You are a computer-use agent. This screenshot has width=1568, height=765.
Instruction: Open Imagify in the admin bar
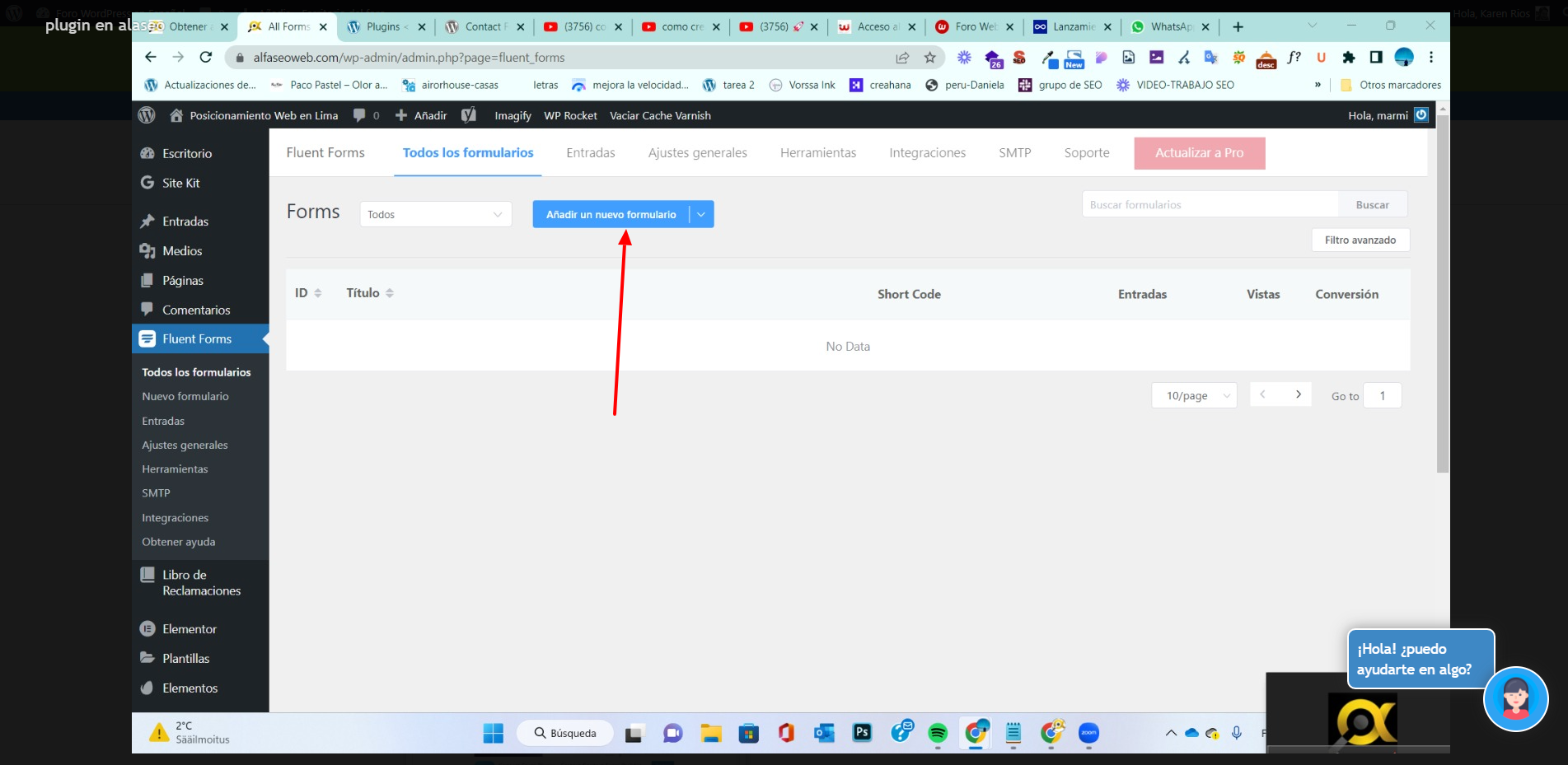[513, 115]
